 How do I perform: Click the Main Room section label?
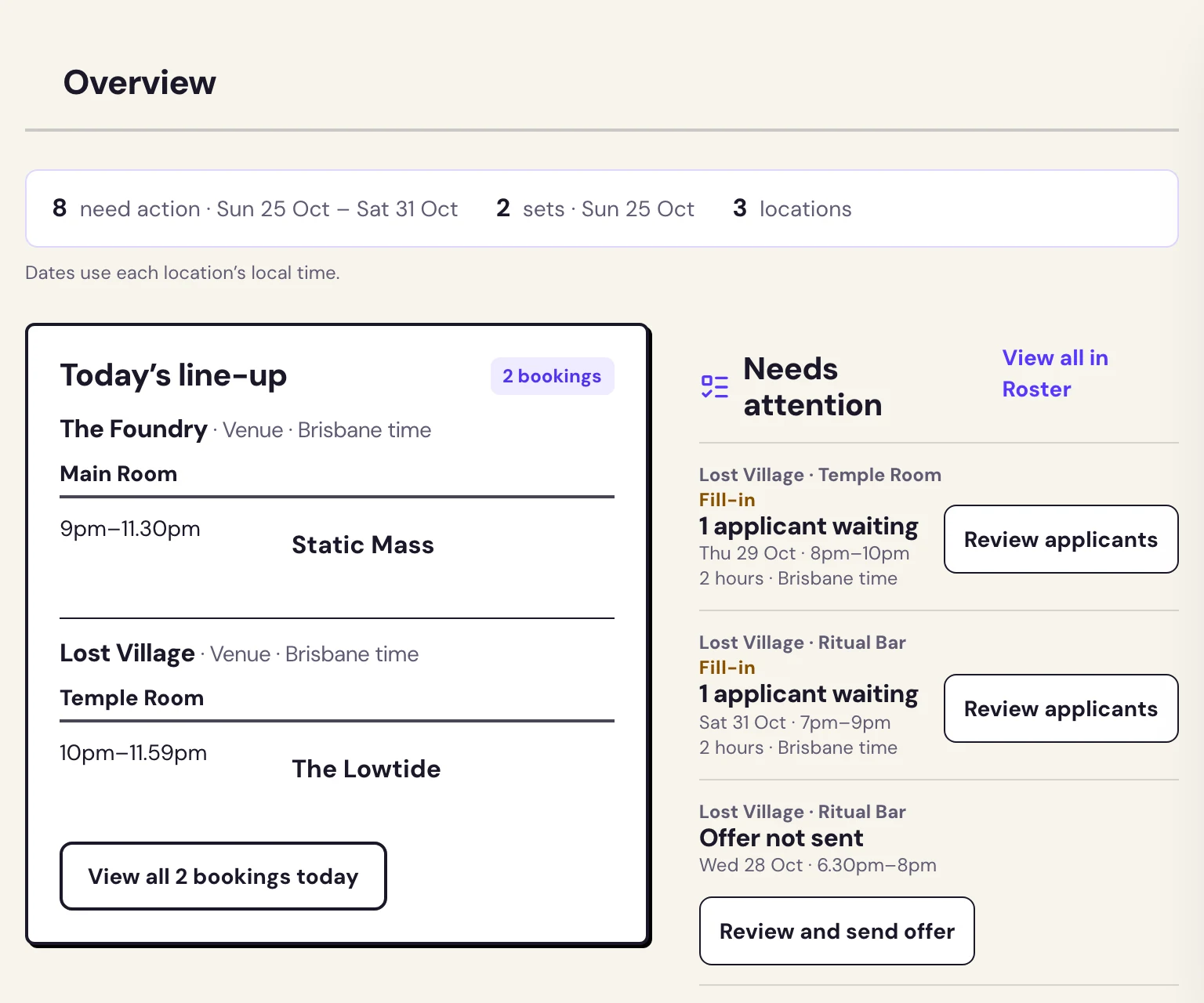118,474
